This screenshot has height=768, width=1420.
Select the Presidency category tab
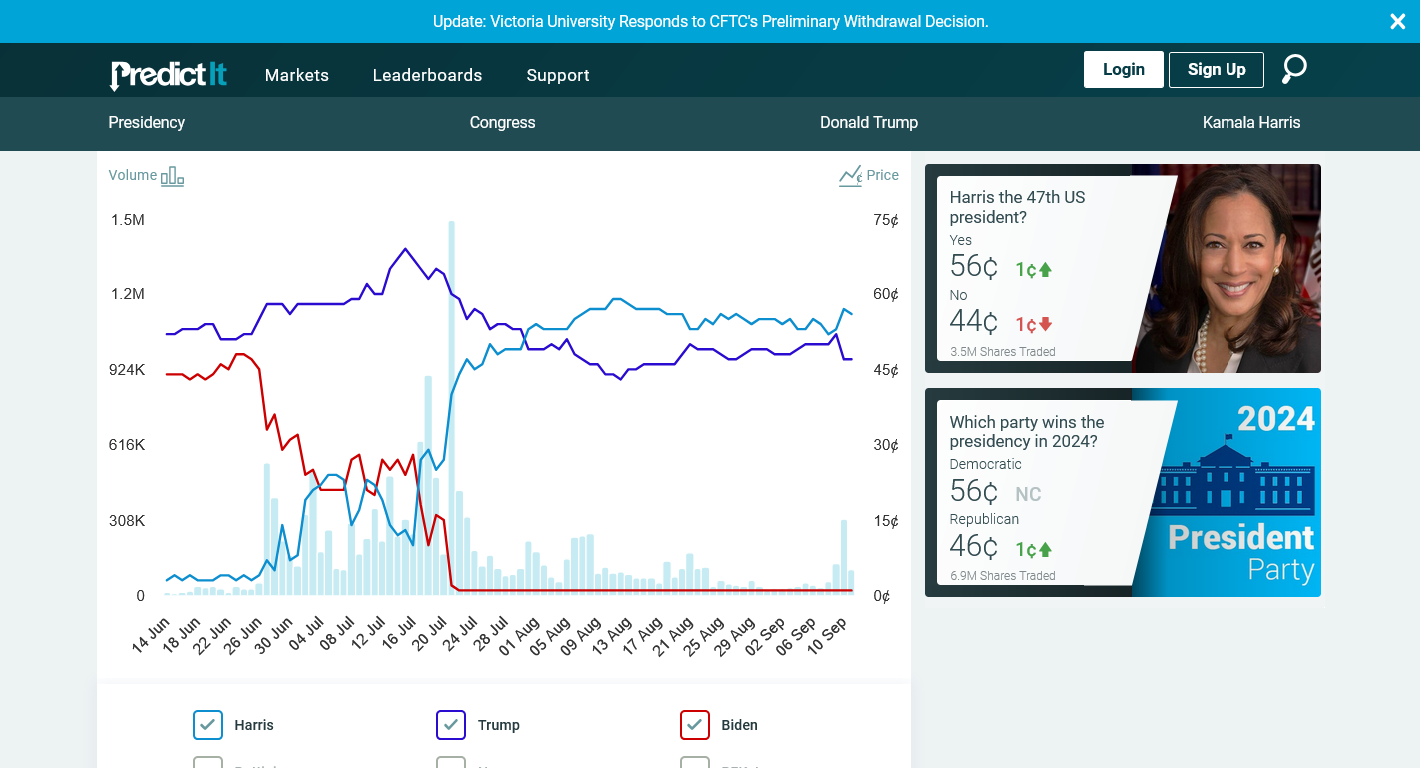pos(147,122)
